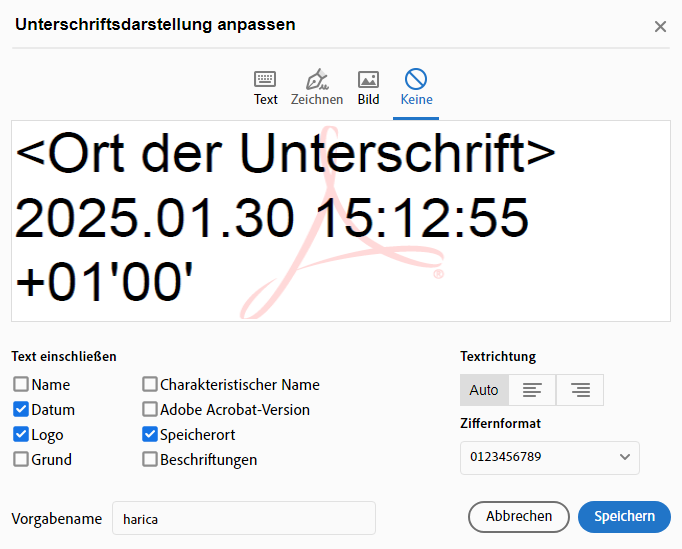Screen dimensions: 682x549
Task: Enable Charakteristischer Name option
Action: click(150, 385)
